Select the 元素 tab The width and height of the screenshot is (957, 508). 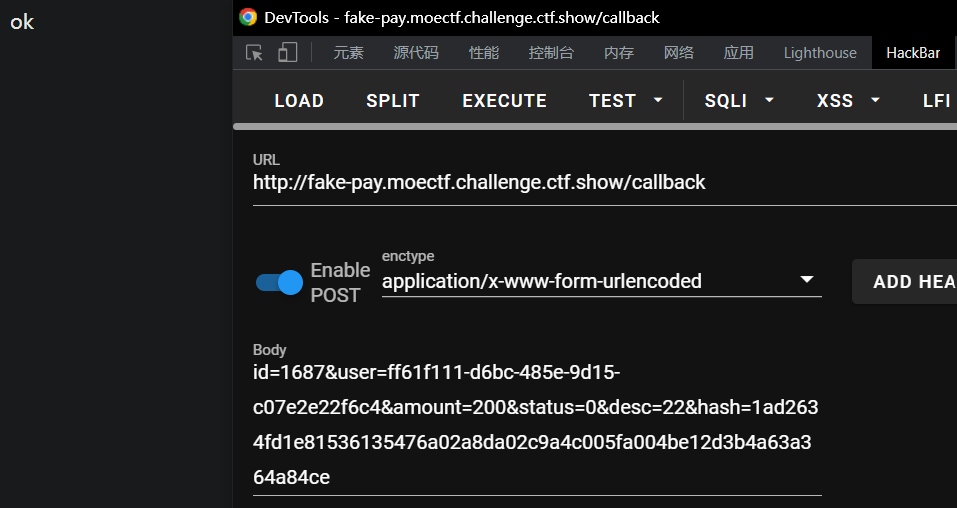(349, 53)
